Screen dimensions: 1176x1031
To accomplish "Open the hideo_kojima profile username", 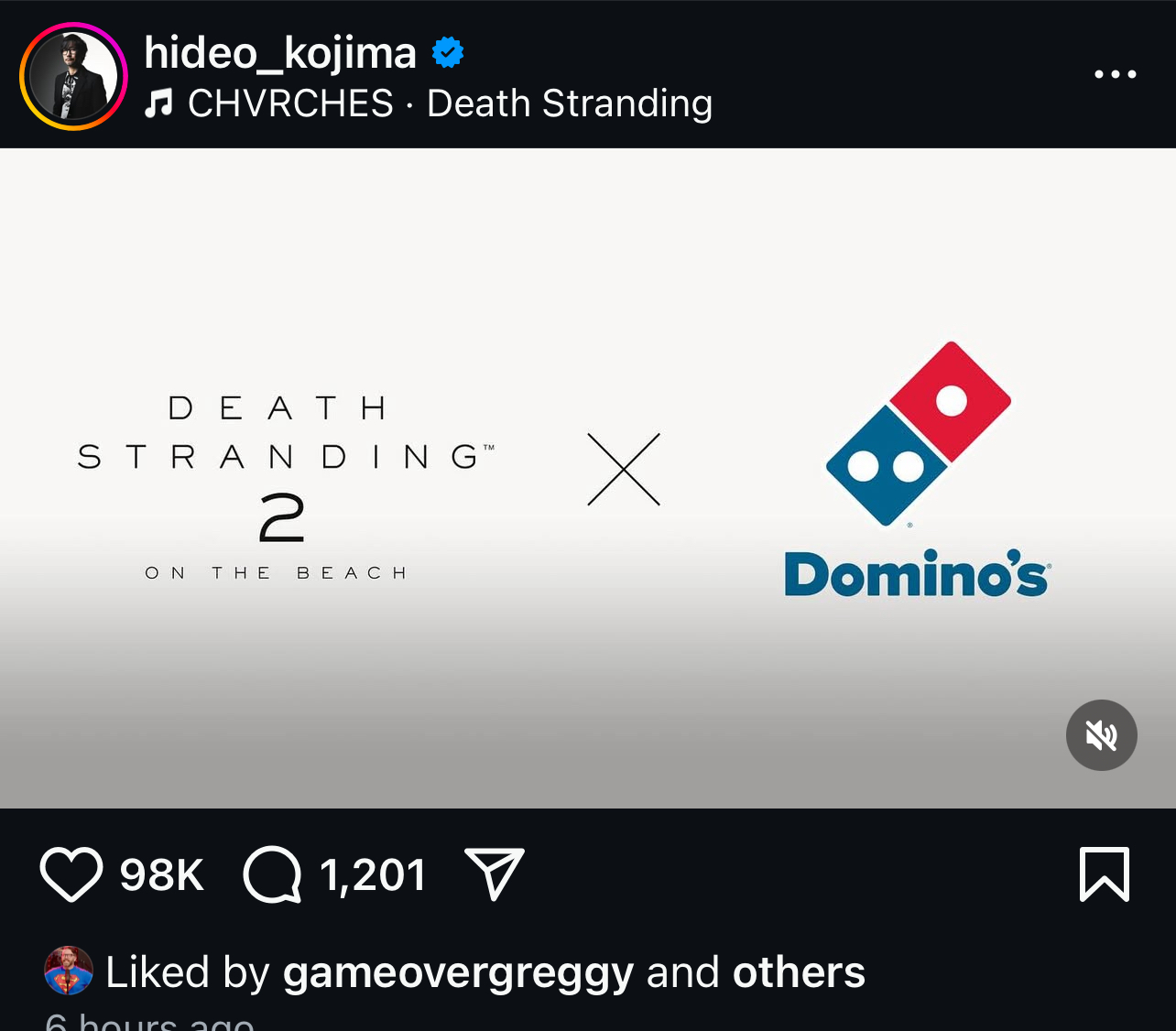I will point(280,53).
